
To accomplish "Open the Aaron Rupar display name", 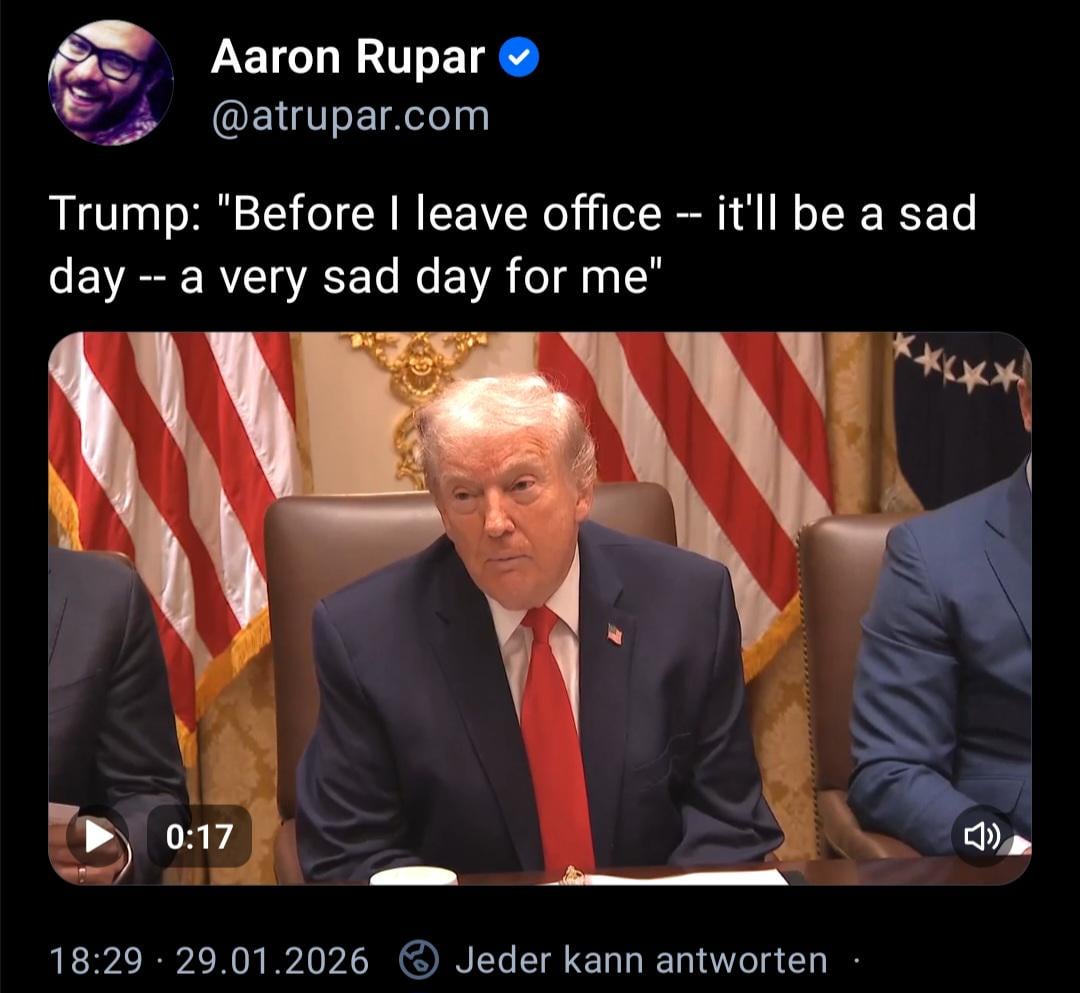I will 348,56.
